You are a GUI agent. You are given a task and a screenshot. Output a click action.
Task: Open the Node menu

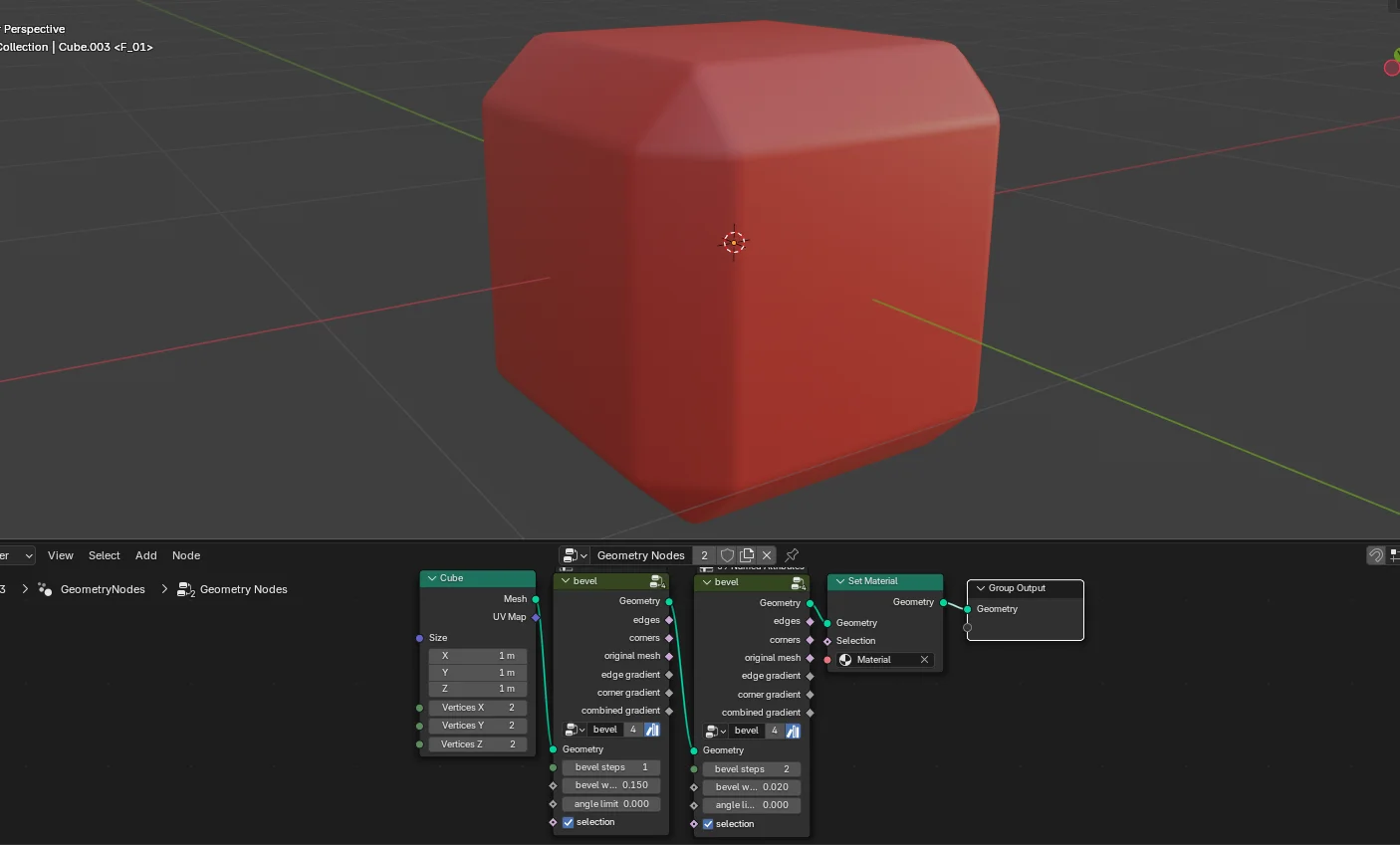click(x=185, y=555)
